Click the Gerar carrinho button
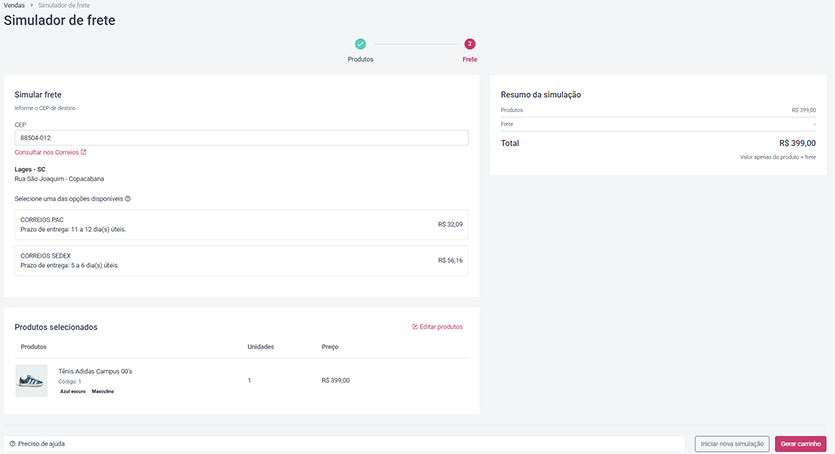Screen dimensions: 835x454 [x=800, y=444]
